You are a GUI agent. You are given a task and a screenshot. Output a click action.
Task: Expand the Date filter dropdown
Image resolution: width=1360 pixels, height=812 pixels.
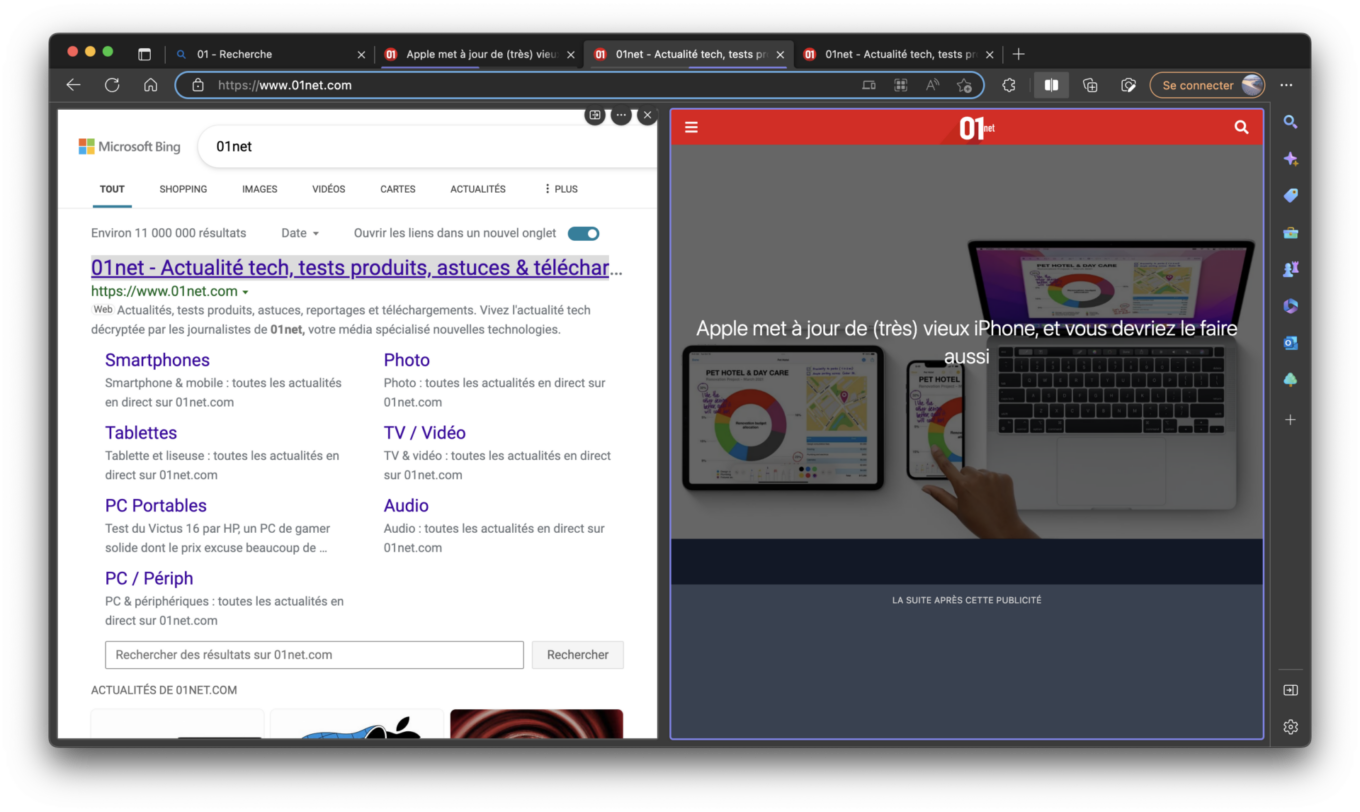click(300, 233)
